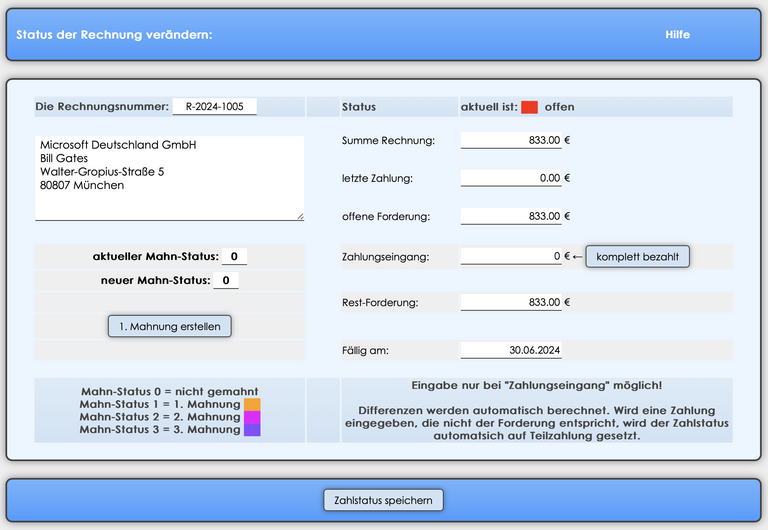This screenshot has width=768, height=530.
Task: Select the Summe Rechnung amount field
Action: tap(511, 140)
